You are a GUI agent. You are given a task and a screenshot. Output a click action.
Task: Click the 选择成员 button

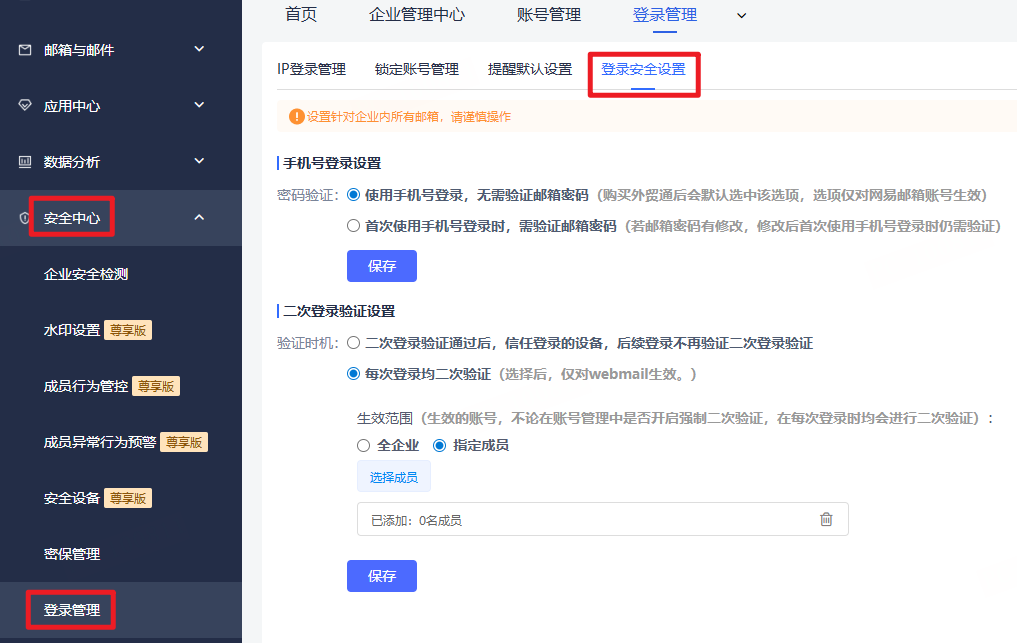394,477
